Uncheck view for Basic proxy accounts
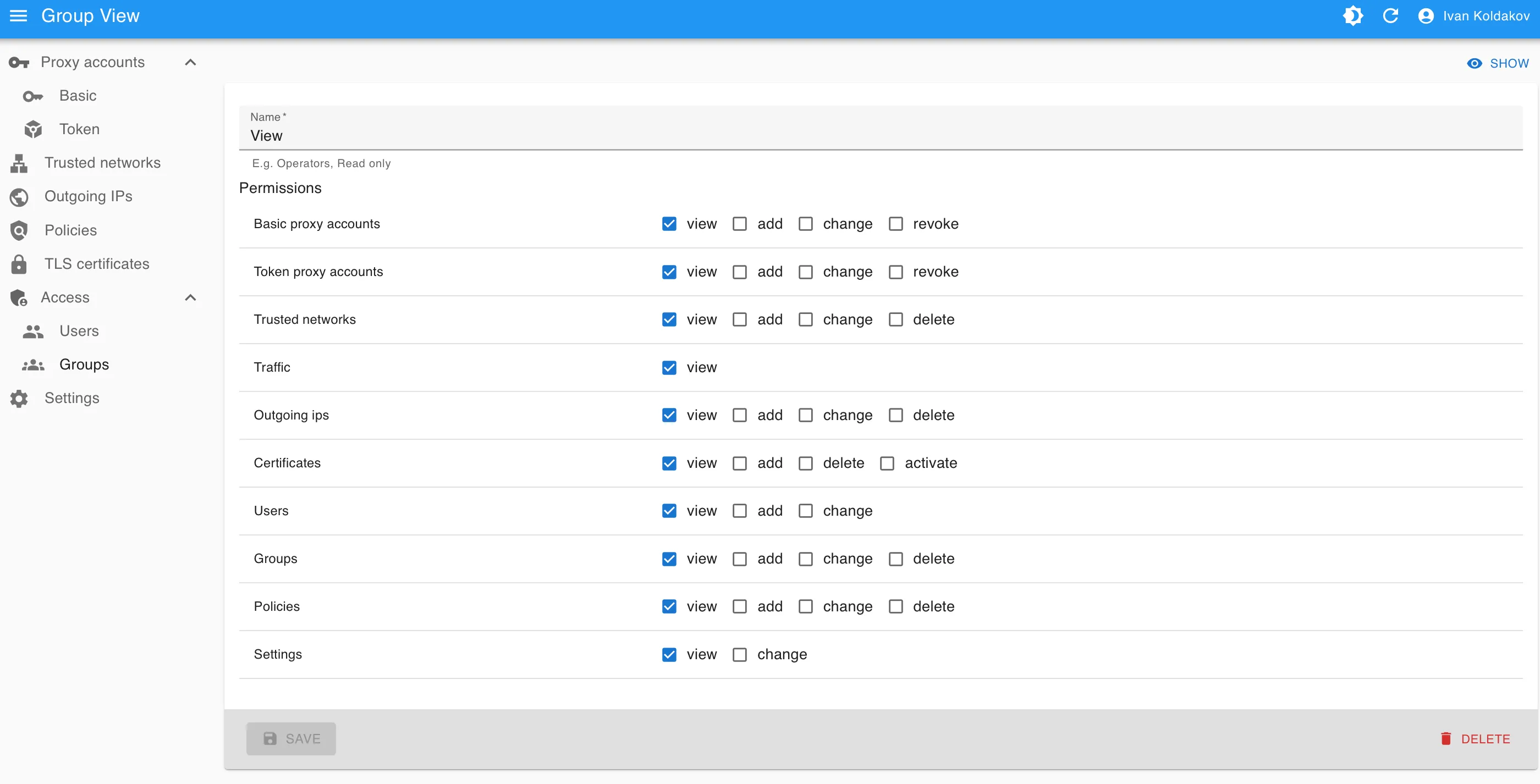 tap(669, 224)
